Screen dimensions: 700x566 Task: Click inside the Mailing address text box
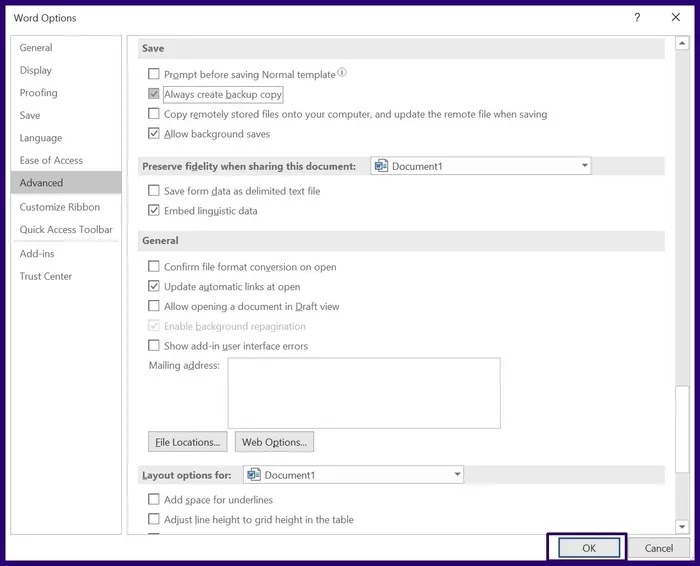pyautogui.click(x=364, y=393)
